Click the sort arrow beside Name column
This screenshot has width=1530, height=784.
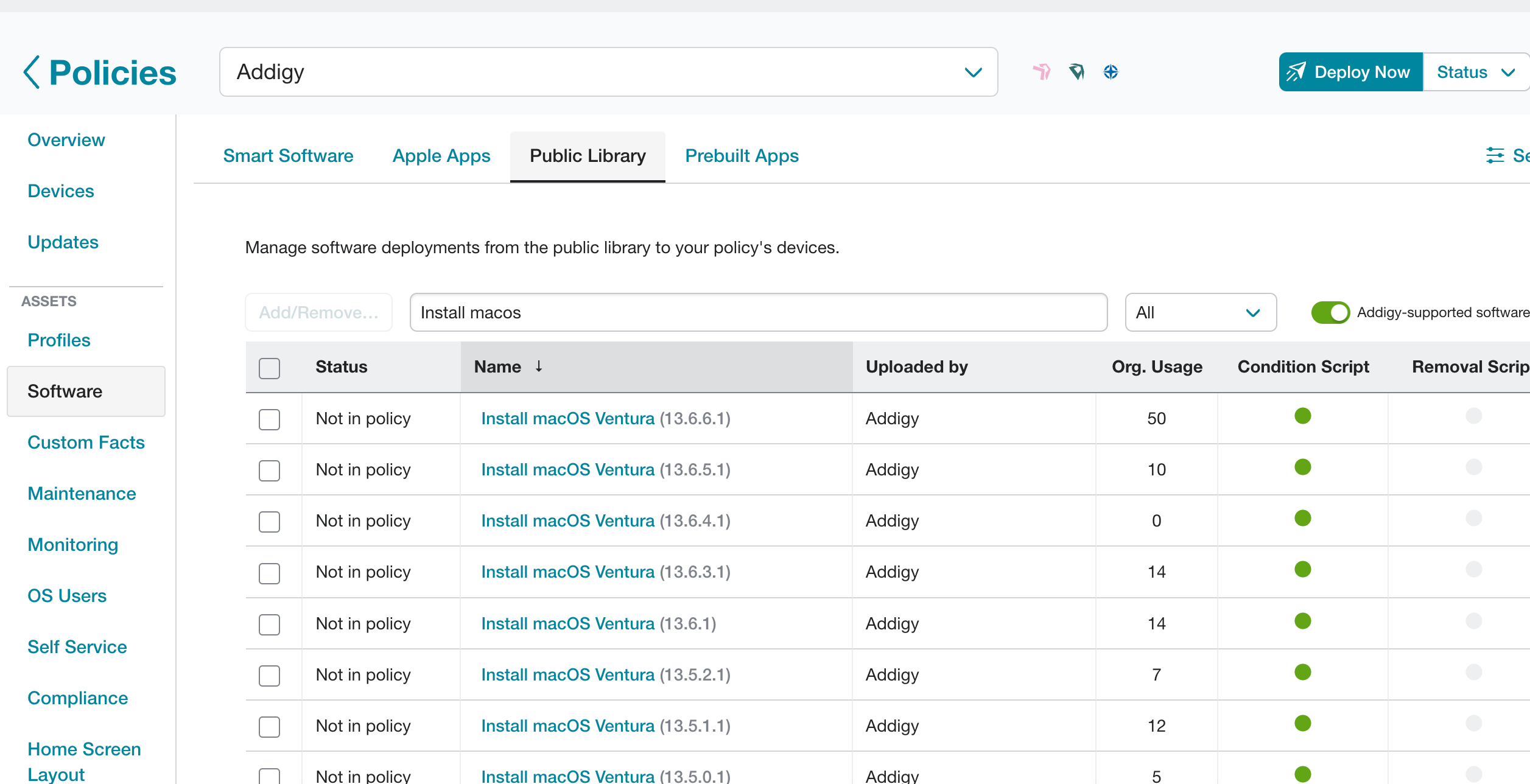point(539,366)
